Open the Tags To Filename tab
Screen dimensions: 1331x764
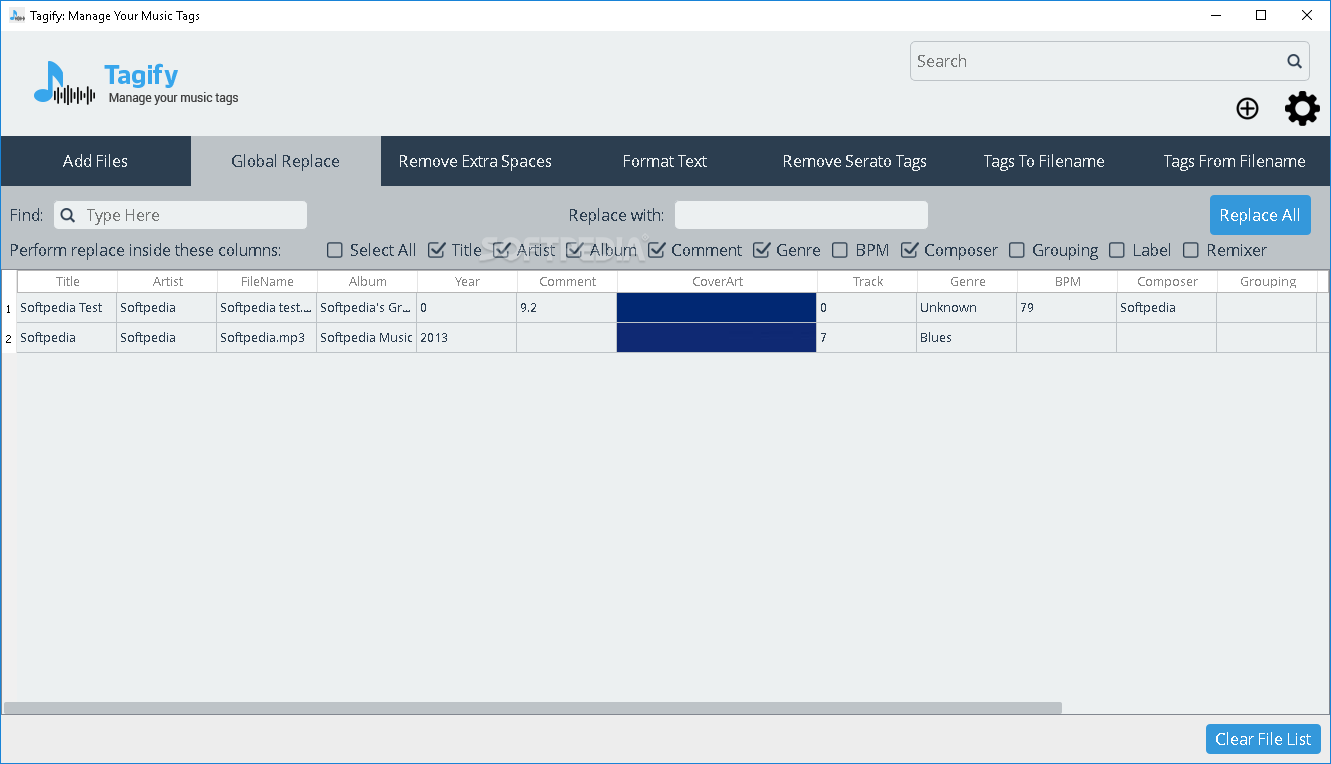tap(1044, 161)
